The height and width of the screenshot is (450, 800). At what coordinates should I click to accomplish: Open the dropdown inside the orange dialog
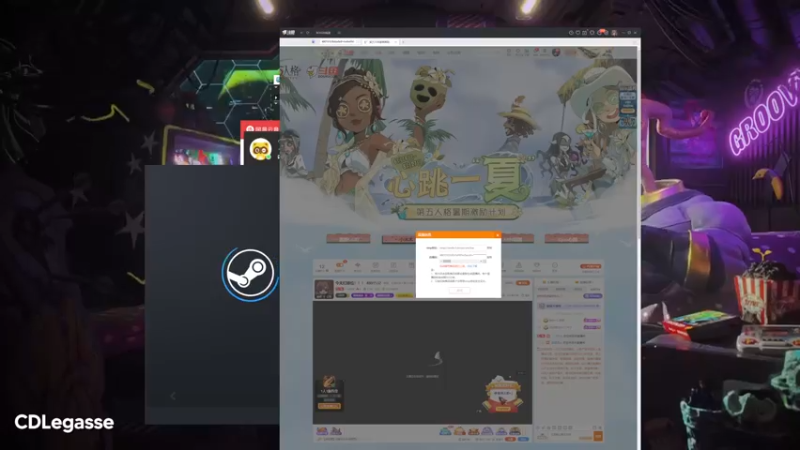[x=463, y=261]
